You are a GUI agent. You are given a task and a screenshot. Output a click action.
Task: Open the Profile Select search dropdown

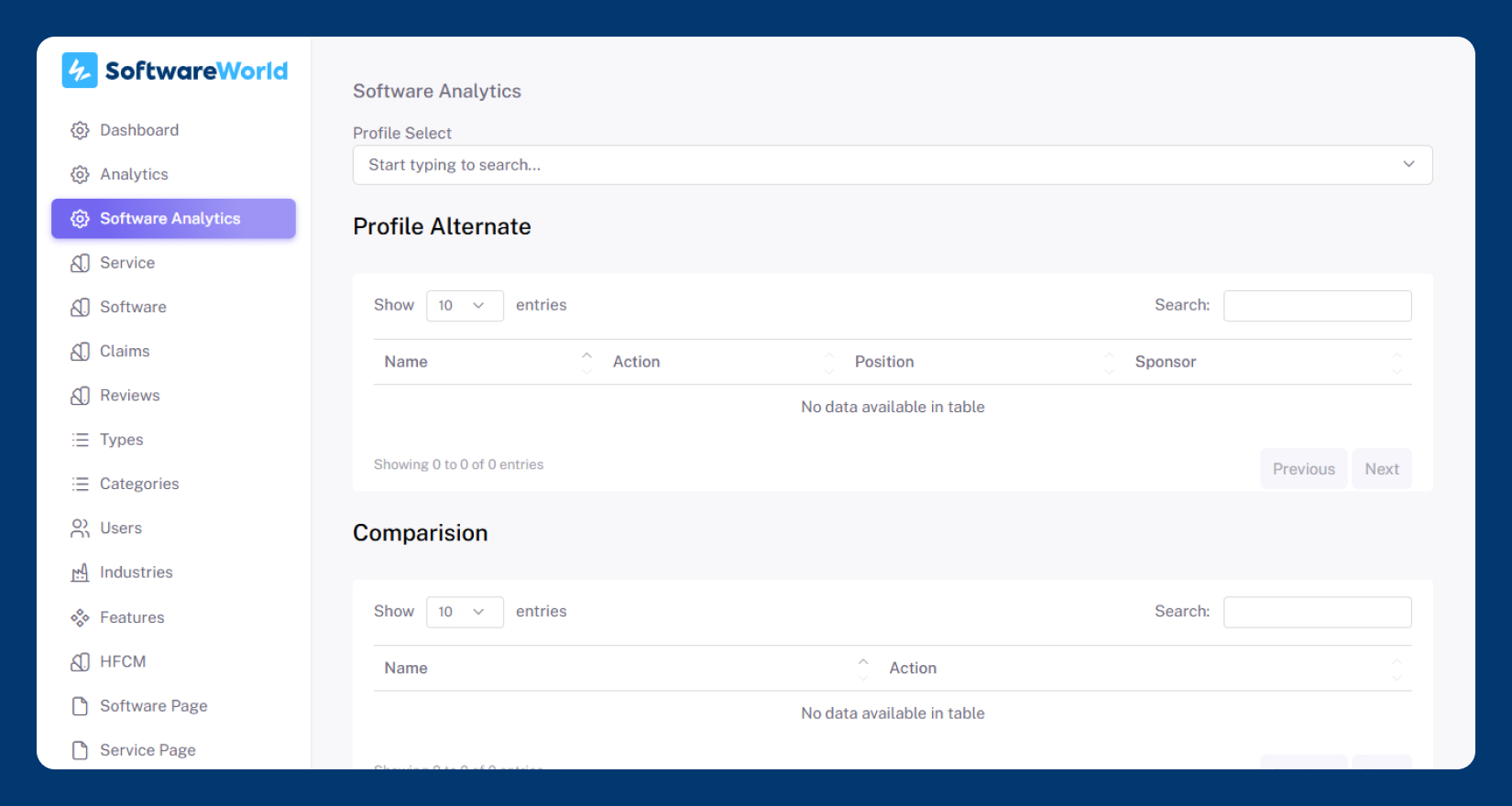point(892,165)
